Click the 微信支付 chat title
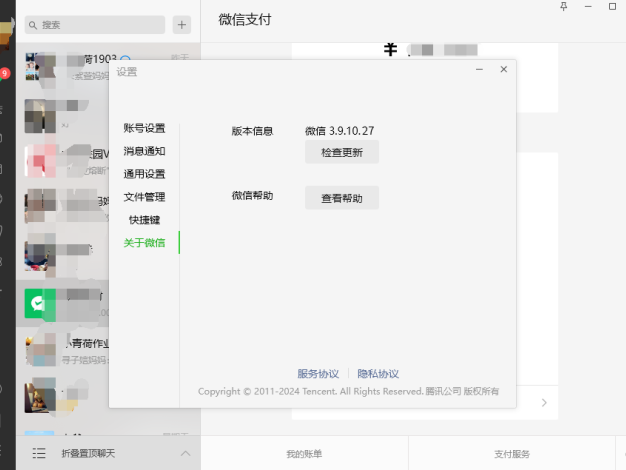626x470 pixels. click(x=245, y=20)
